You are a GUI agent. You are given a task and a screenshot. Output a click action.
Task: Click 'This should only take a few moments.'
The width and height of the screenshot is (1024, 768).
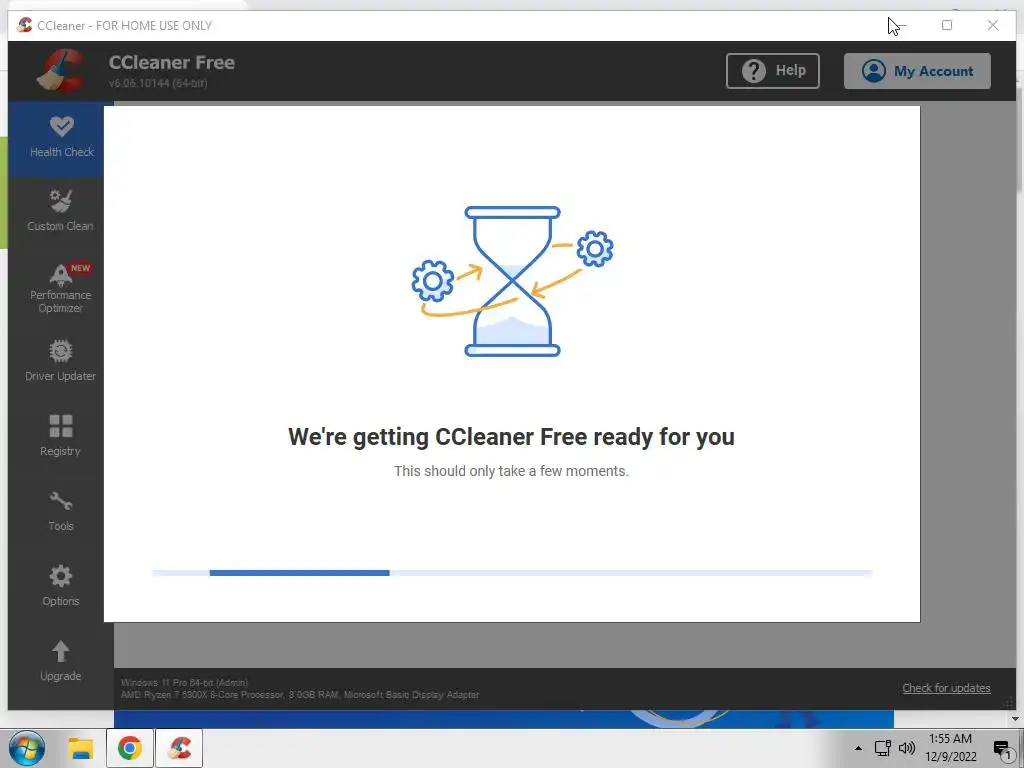[x=511, y=471]
